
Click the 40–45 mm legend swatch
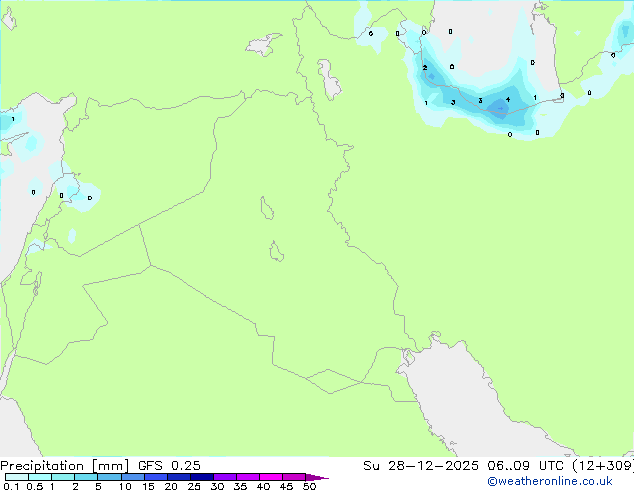click(x=271, y=477)
